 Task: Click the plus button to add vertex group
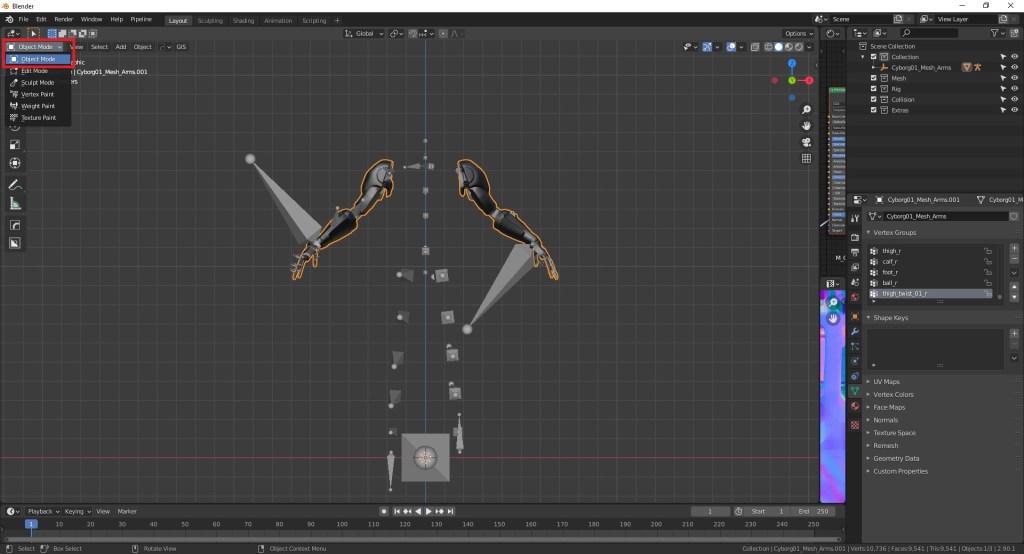click(1014, 247)
